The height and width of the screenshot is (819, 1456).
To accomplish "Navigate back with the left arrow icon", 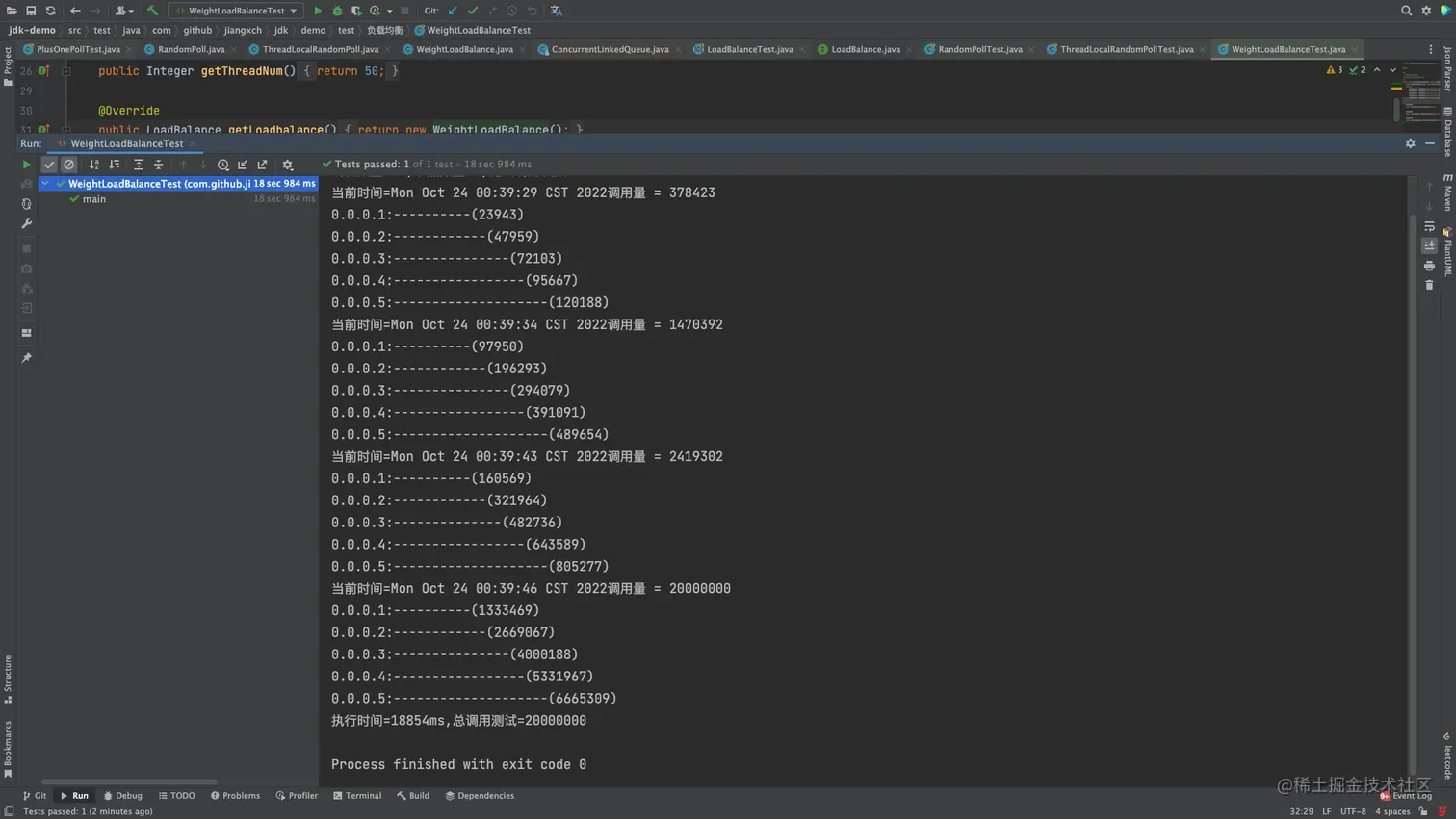I will pyautogui.click(x=75, y=11).
